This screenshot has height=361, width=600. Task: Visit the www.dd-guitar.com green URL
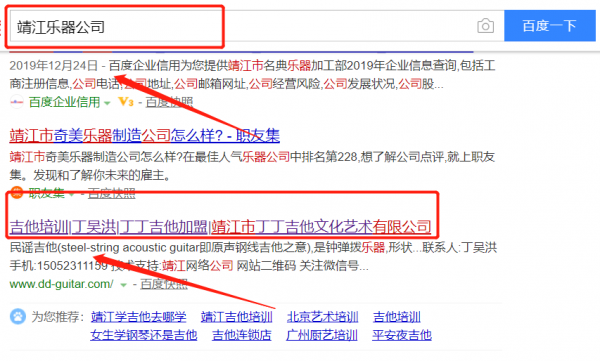point(61,284)
